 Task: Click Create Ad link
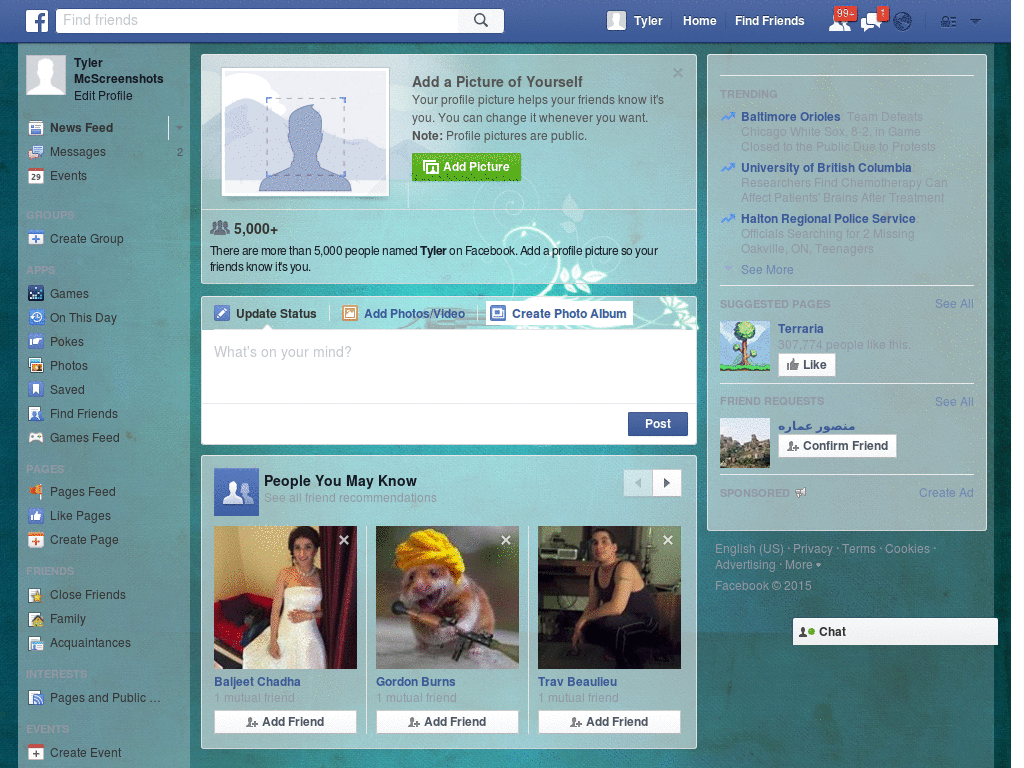946,493
